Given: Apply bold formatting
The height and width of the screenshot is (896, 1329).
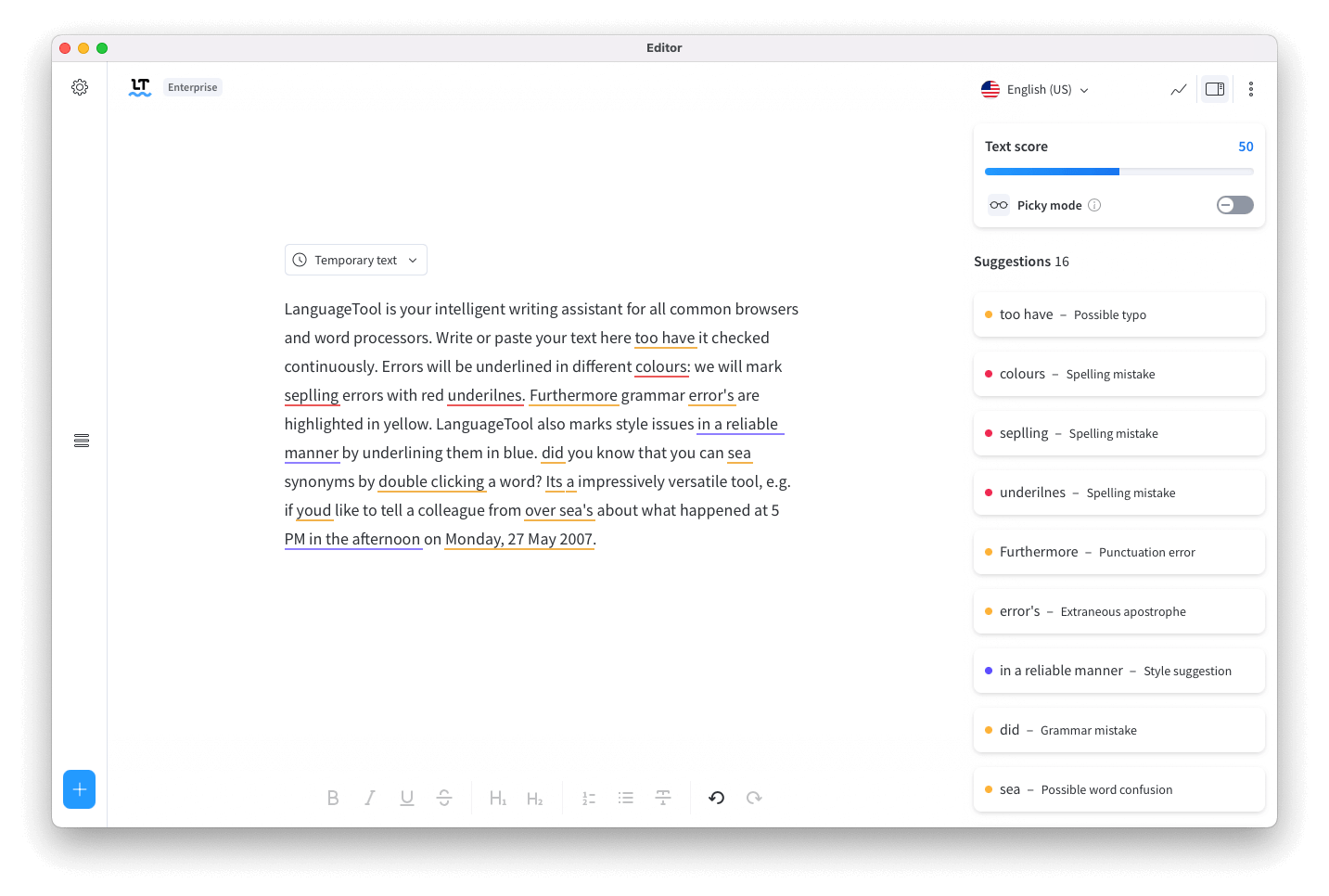Looking at the screenshot, I should point(333,798).
